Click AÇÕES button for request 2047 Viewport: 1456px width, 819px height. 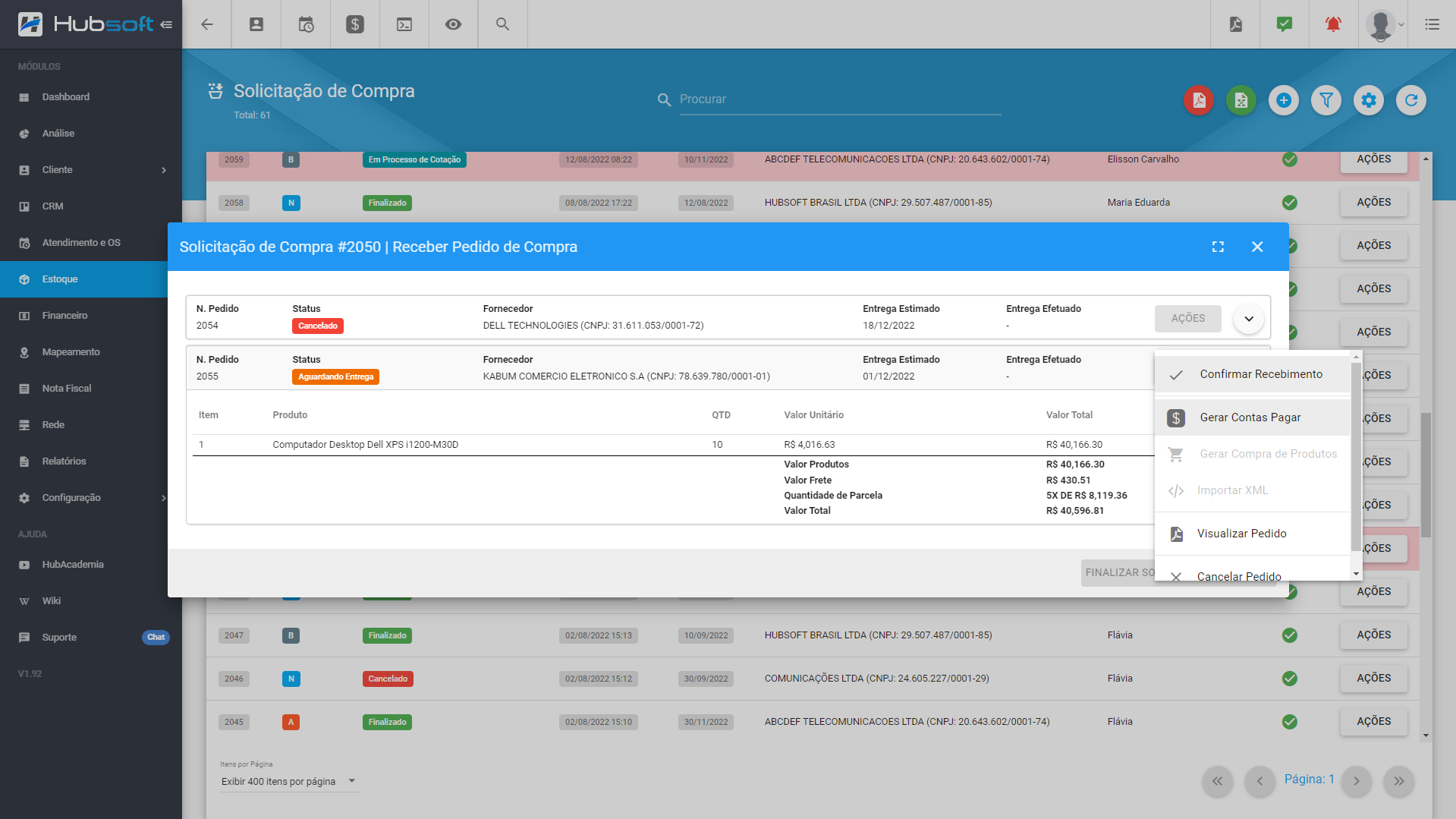(1374, 635)
